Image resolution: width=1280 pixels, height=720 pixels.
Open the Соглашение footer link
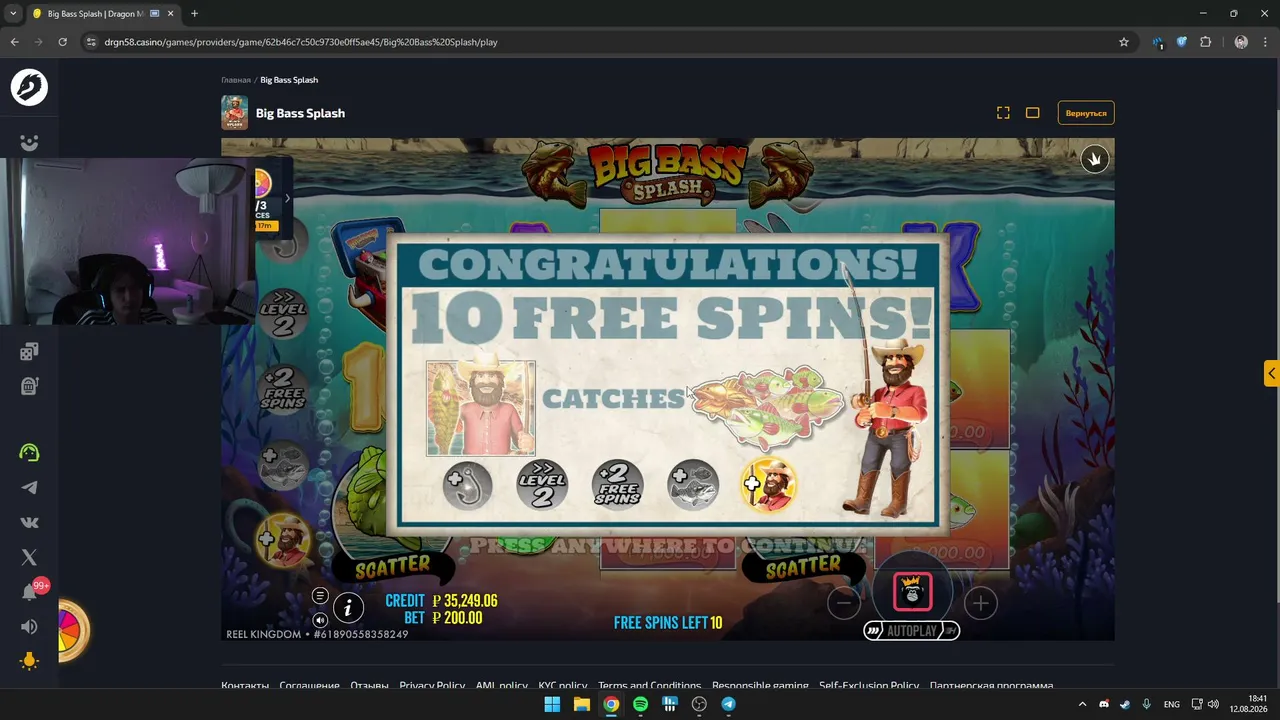pyautogui.click(x=309, y=686)
